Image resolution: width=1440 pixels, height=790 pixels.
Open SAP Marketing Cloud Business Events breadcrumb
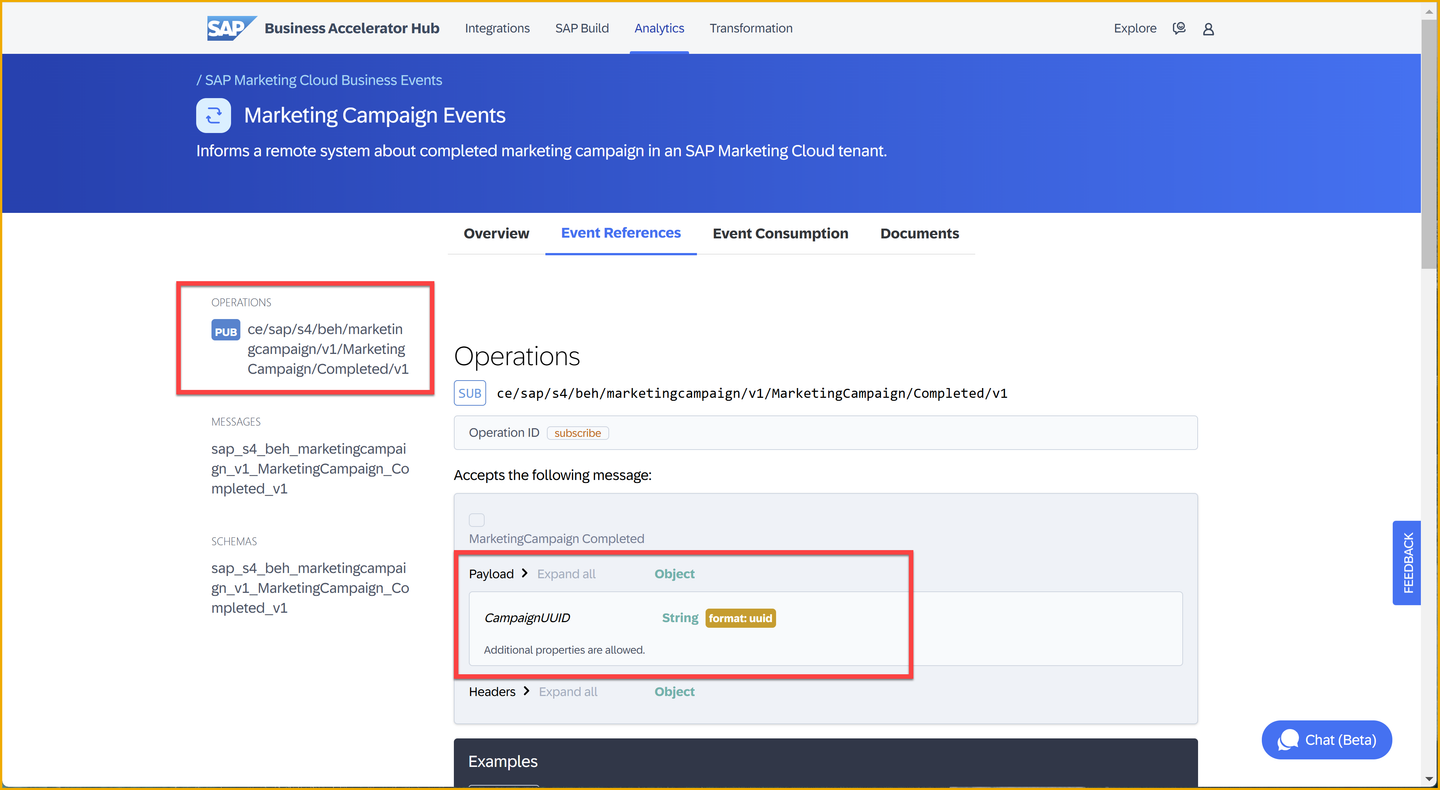pyautogui.click(x=323, y=80)
